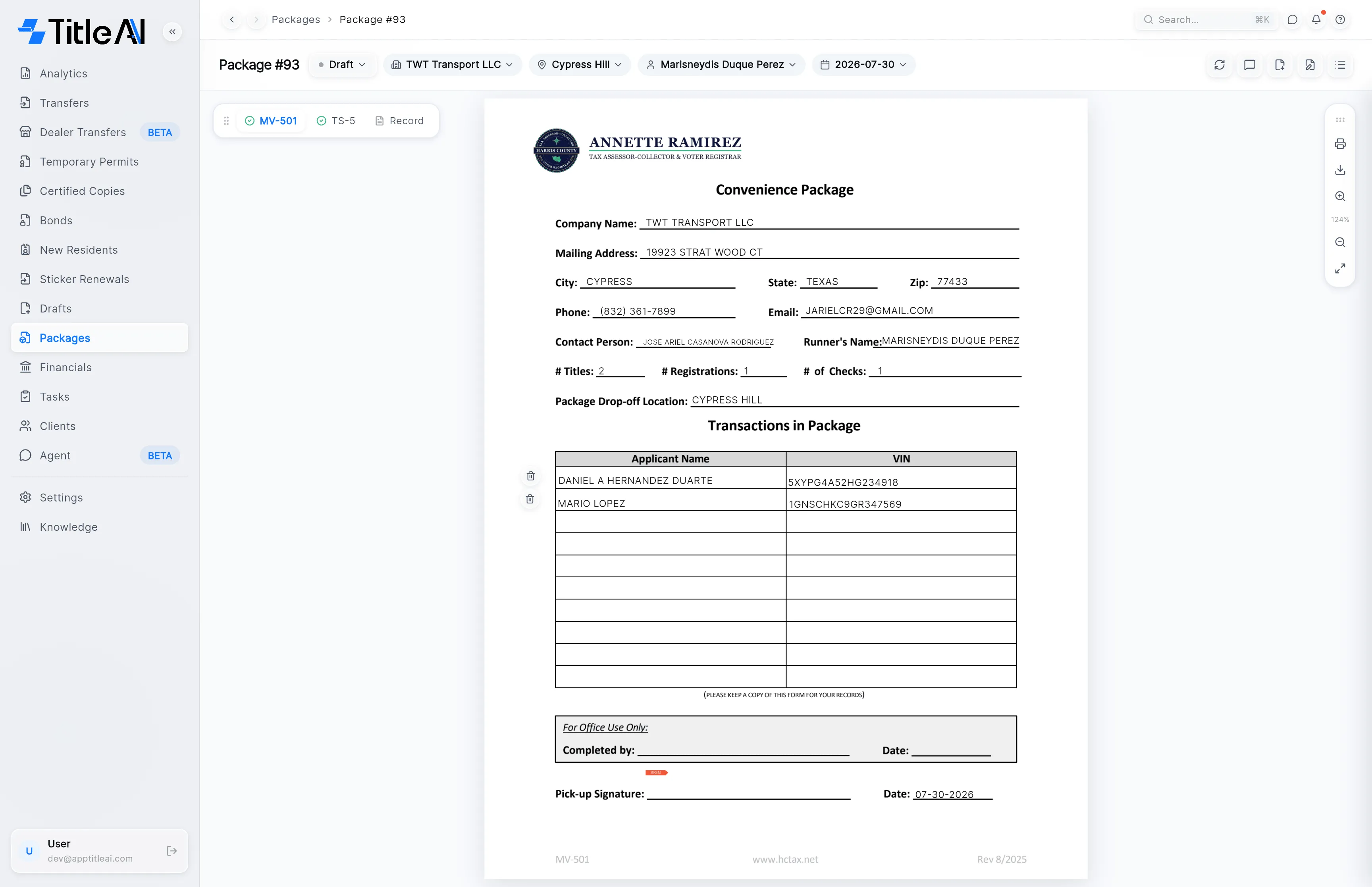Open Sticker Renewals section
Image resolution: width=1372 pixels, height=887 pixels.
[99, 279]
